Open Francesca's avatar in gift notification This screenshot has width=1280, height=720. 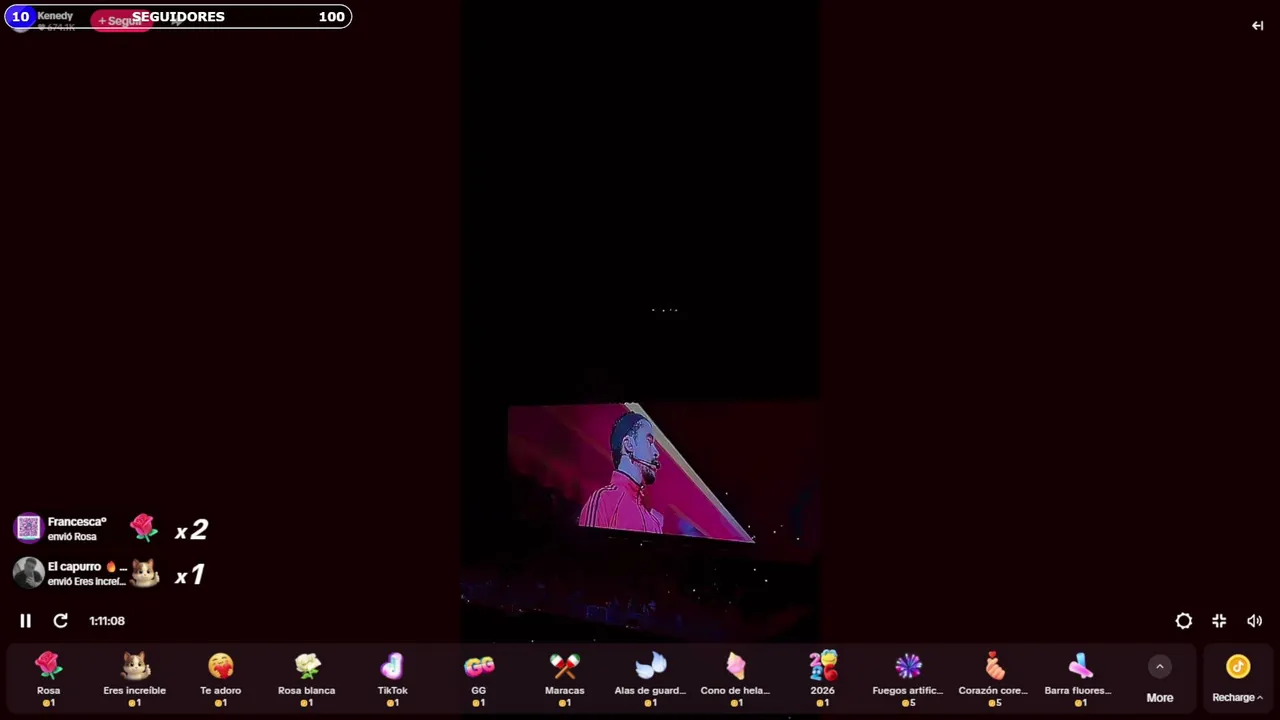(28, 528)
